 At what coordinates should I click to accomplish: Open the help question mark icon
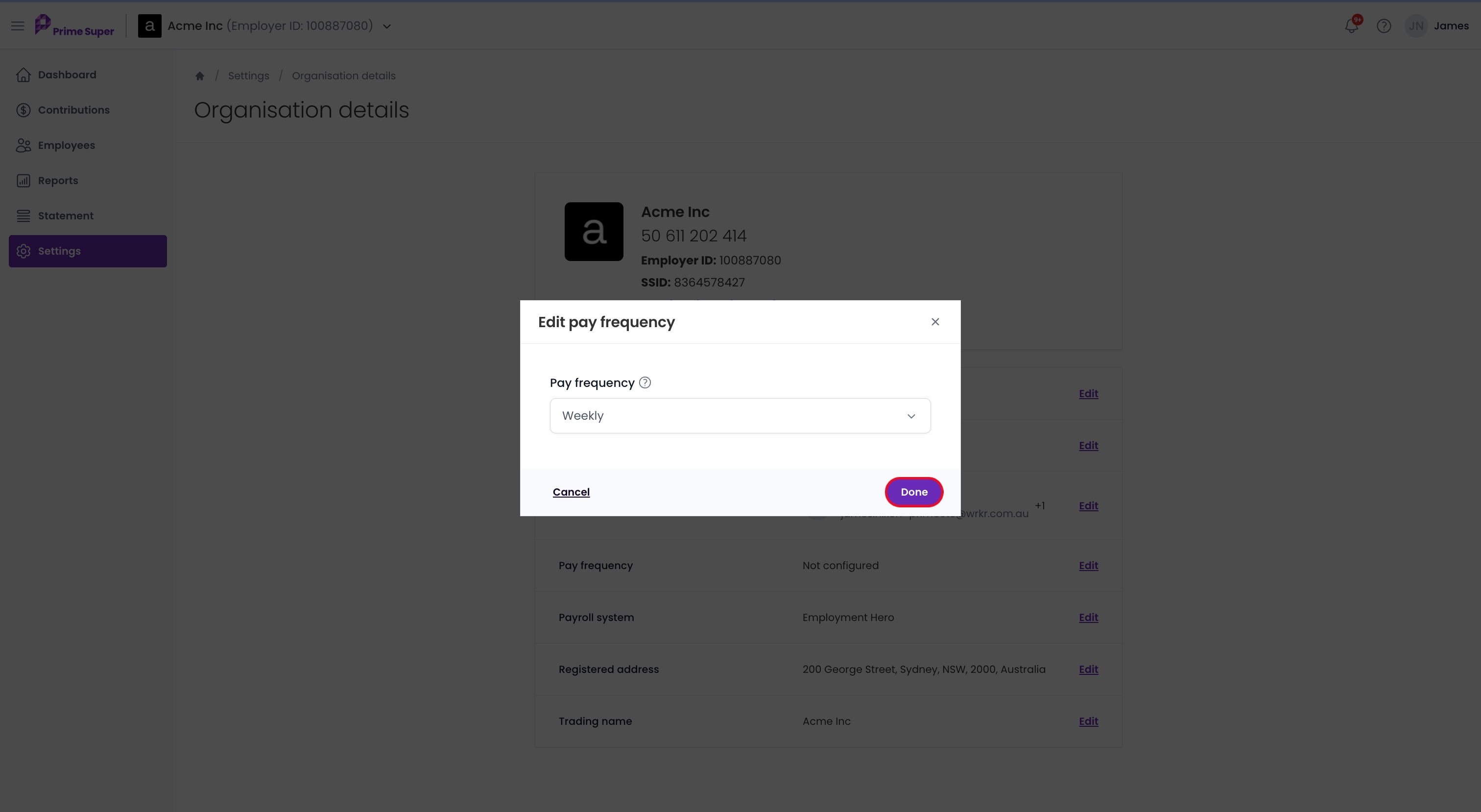point(1384,26)
